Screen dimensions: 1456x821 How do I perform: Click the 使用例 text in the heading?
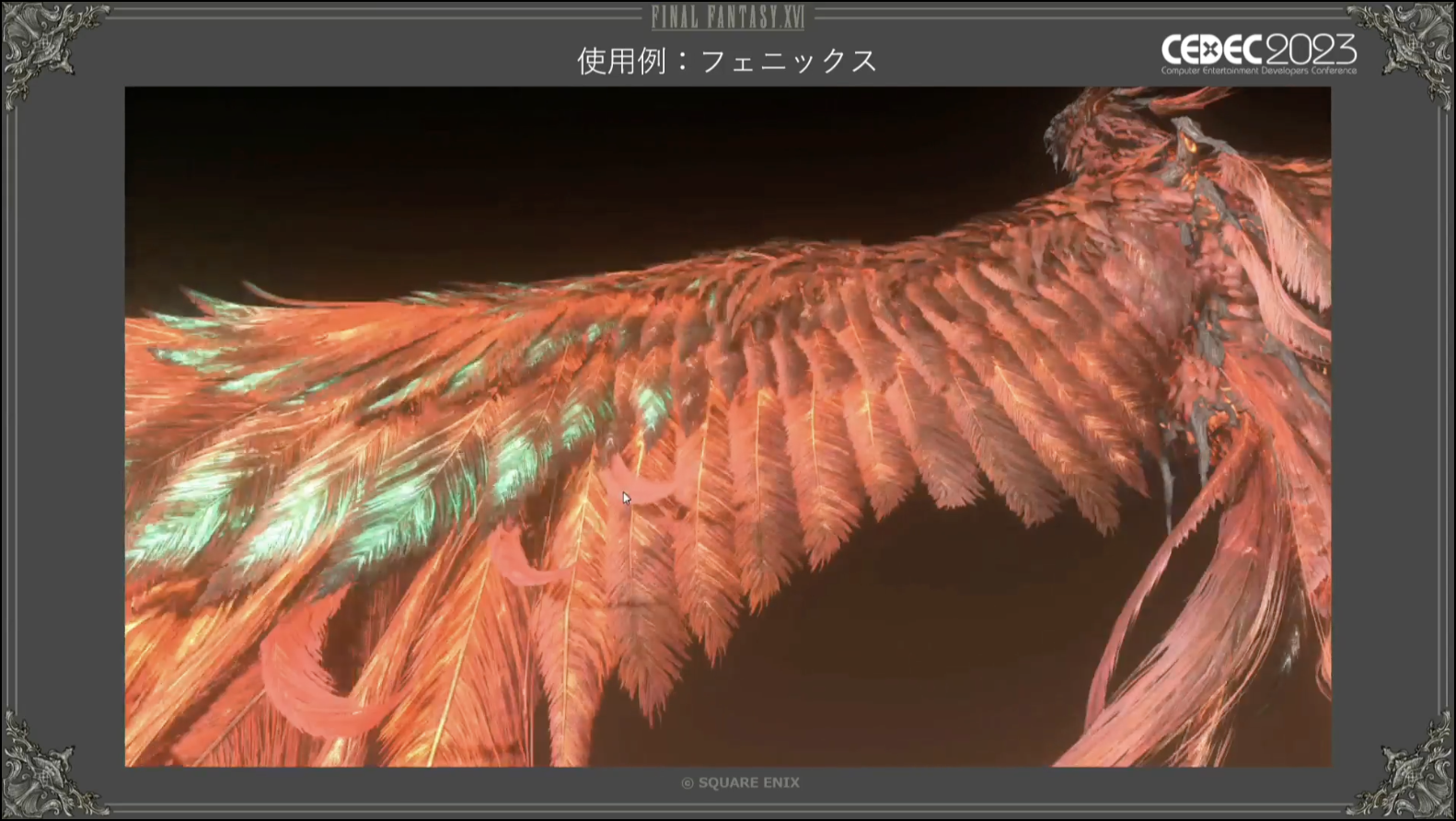click(x=621, y=61)
